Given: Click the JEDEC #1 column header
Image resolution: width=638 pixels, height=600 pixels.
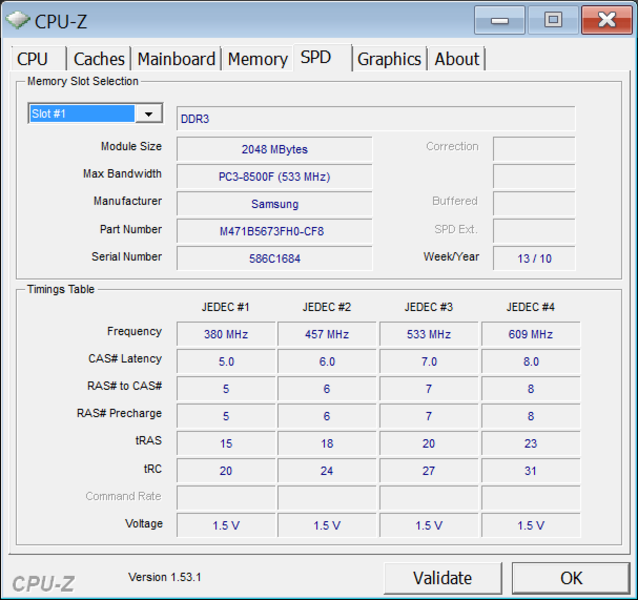Looking at the screenshot, I should point(225,307).
